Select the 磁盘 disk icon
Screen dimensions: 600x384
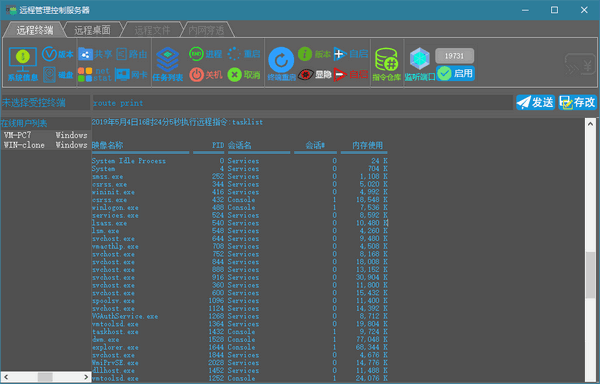[57, 75]
